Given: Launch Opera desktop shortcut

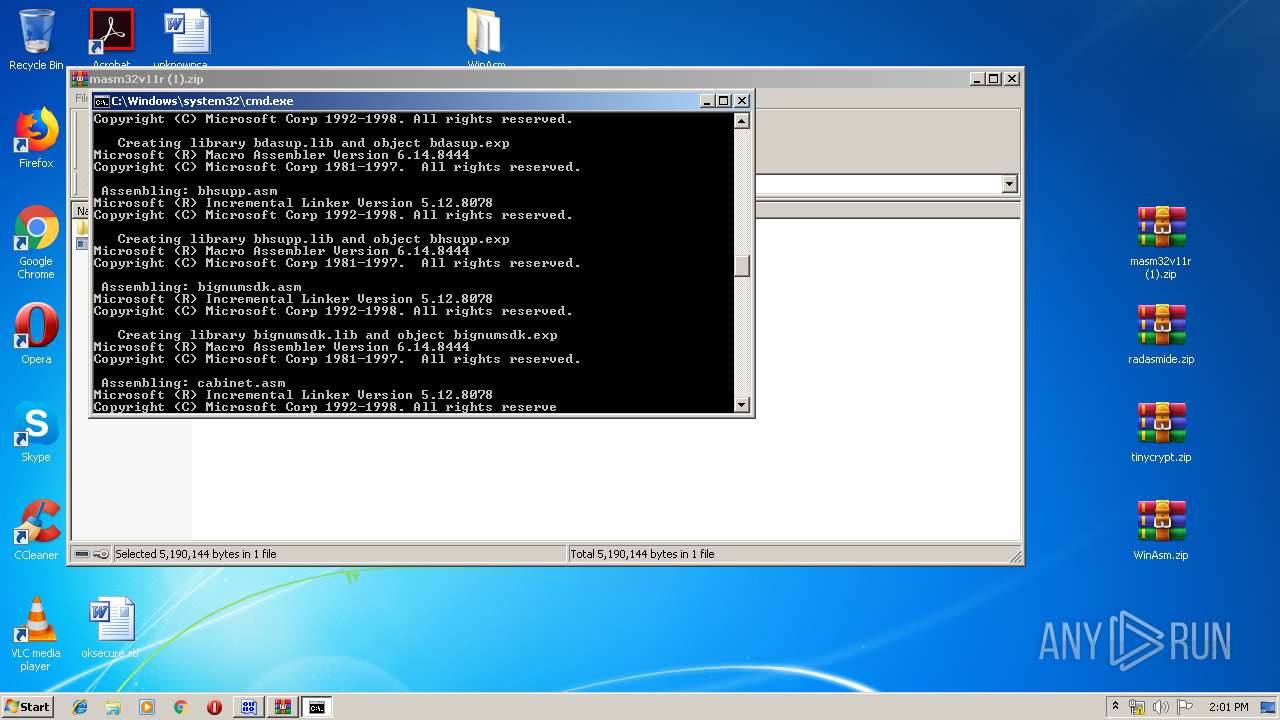Looking at the screenshot, I should click(36, 334).
